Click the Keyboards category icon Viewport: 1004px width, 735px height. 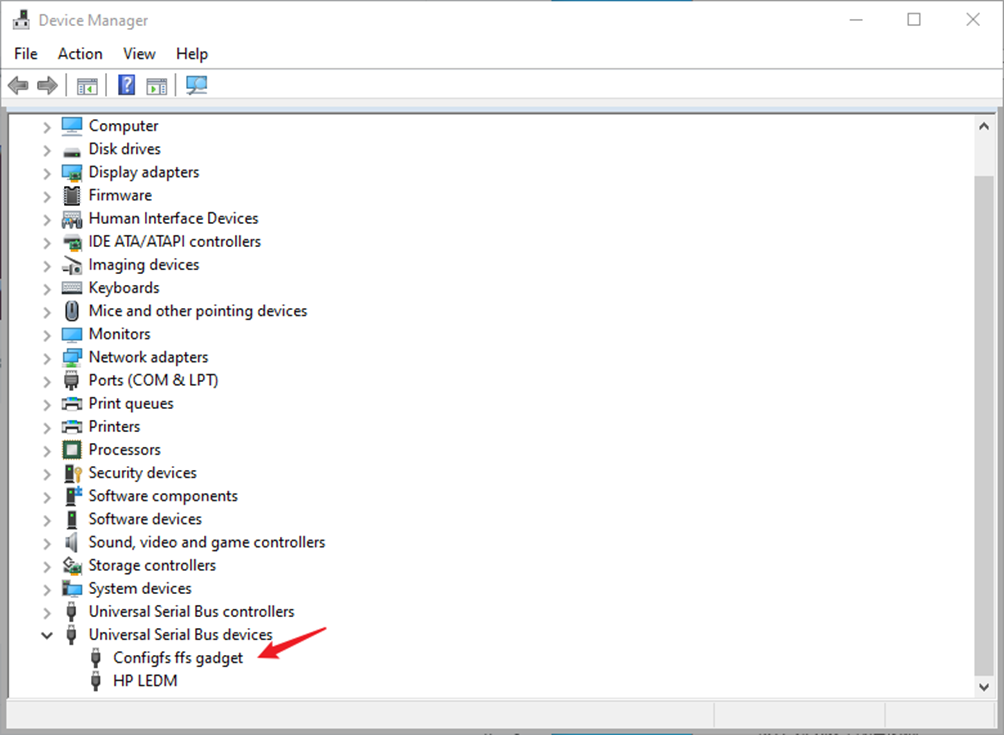click(x=72, y=288)
